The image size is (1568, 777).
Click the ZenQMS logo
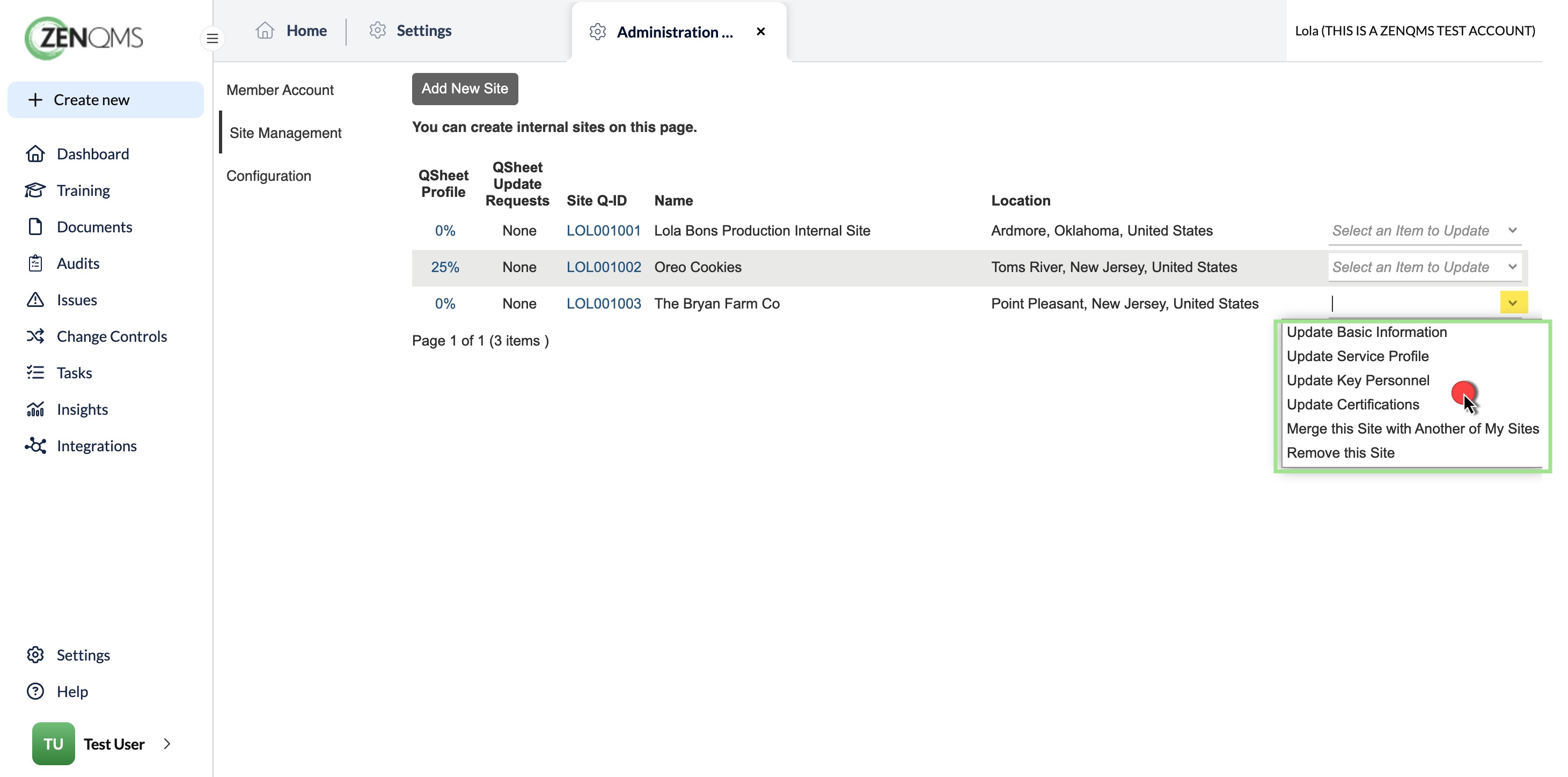pyautogui.click(x=84, y=38)
